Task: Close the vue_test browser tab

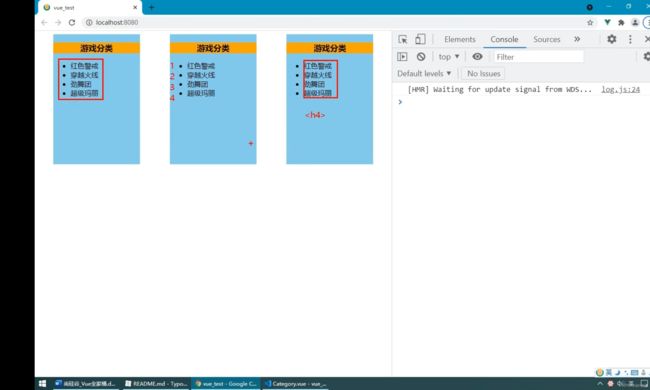Action: 135,7
